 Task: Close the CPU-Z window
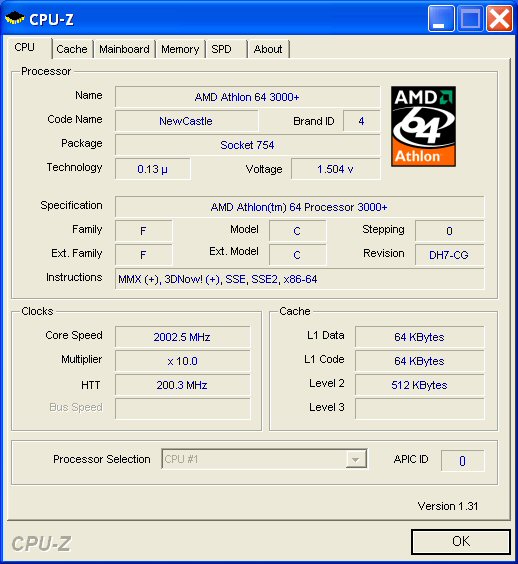pos(499,19)
